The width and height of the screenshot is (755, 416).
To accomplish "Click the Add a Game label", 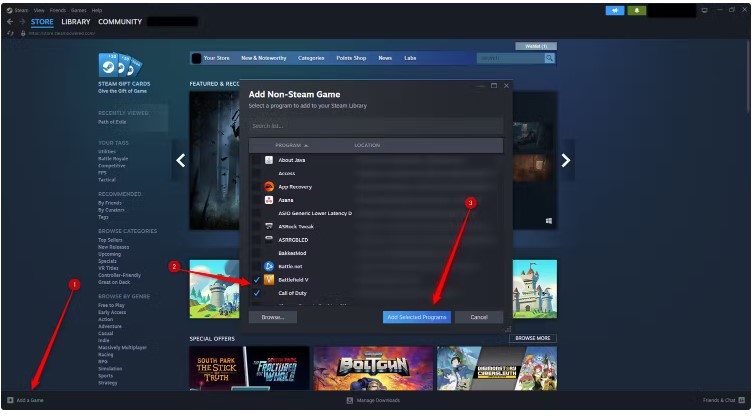I will 30,401.
